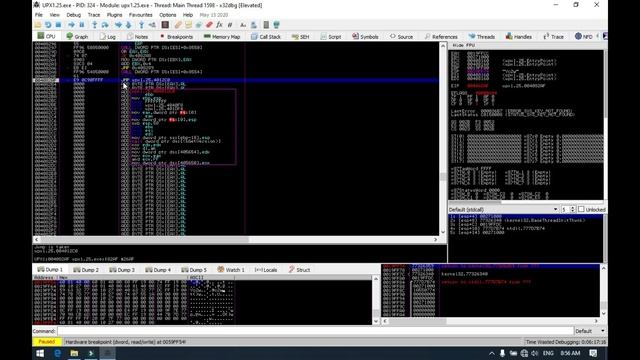
Task: Open the Plugins menu
Action: tap(114, 15)
